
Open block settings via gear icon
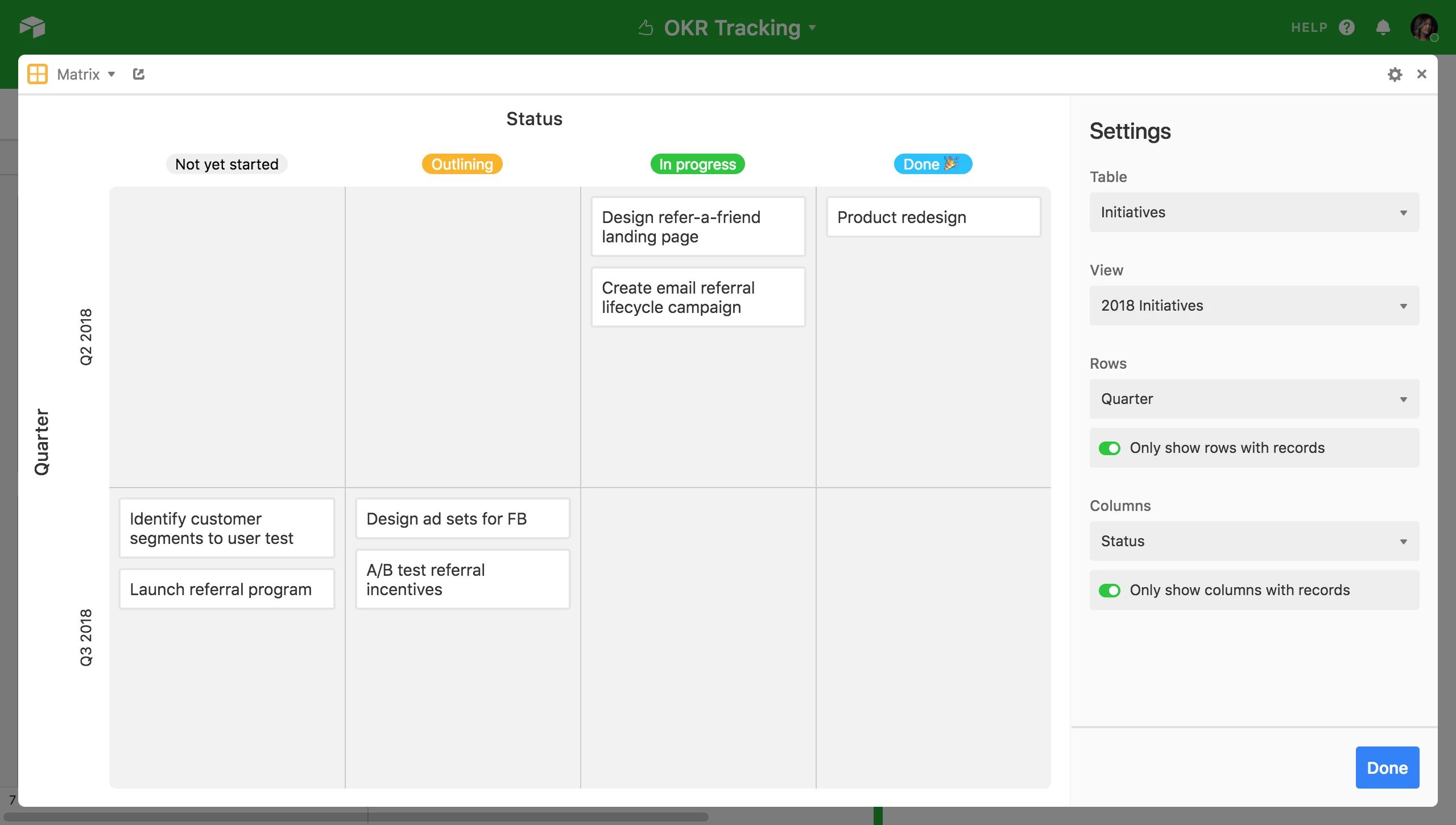tap(1395, 74)
